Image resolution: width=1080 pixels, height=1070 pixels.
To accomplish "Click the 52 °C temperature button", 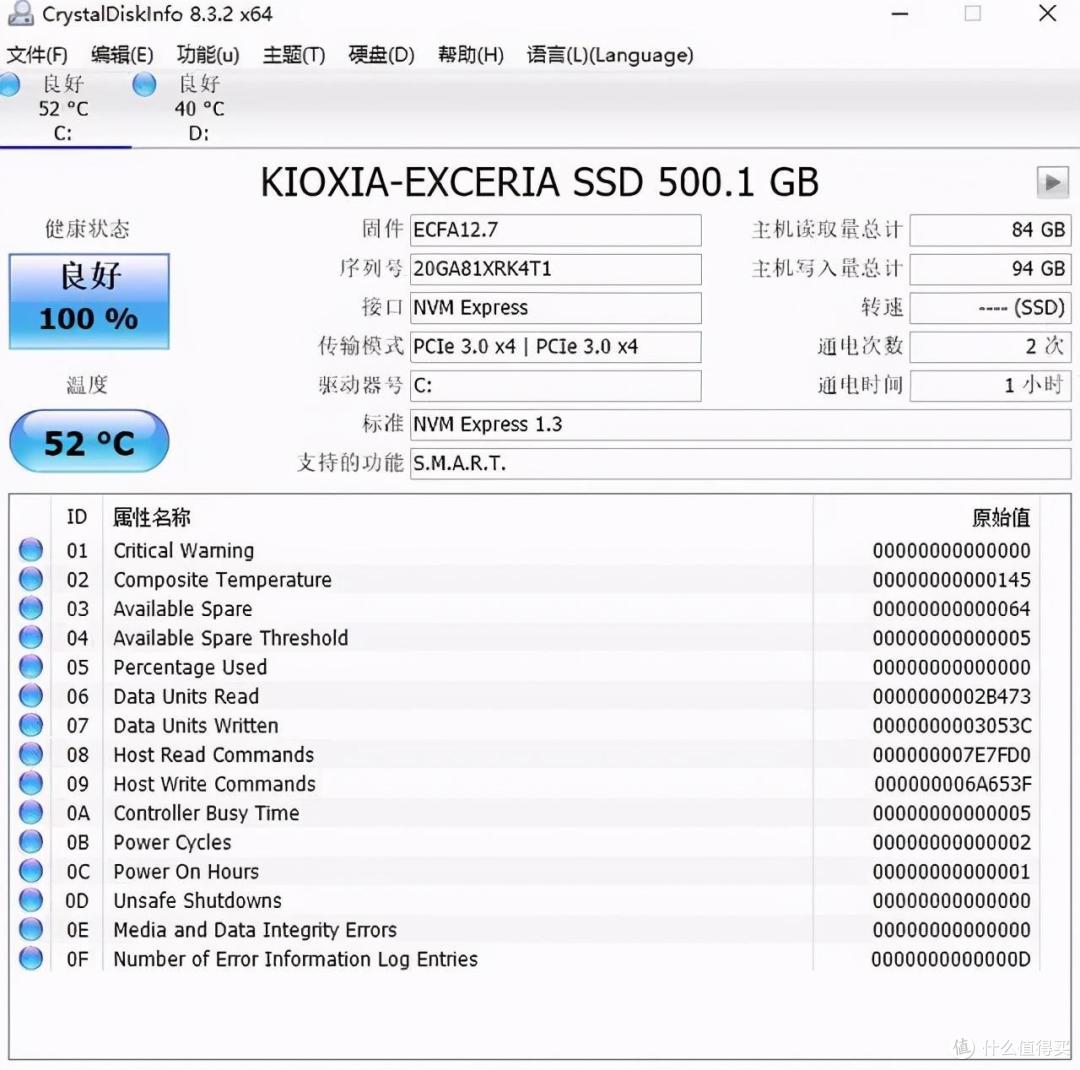I will pos(89,442).
